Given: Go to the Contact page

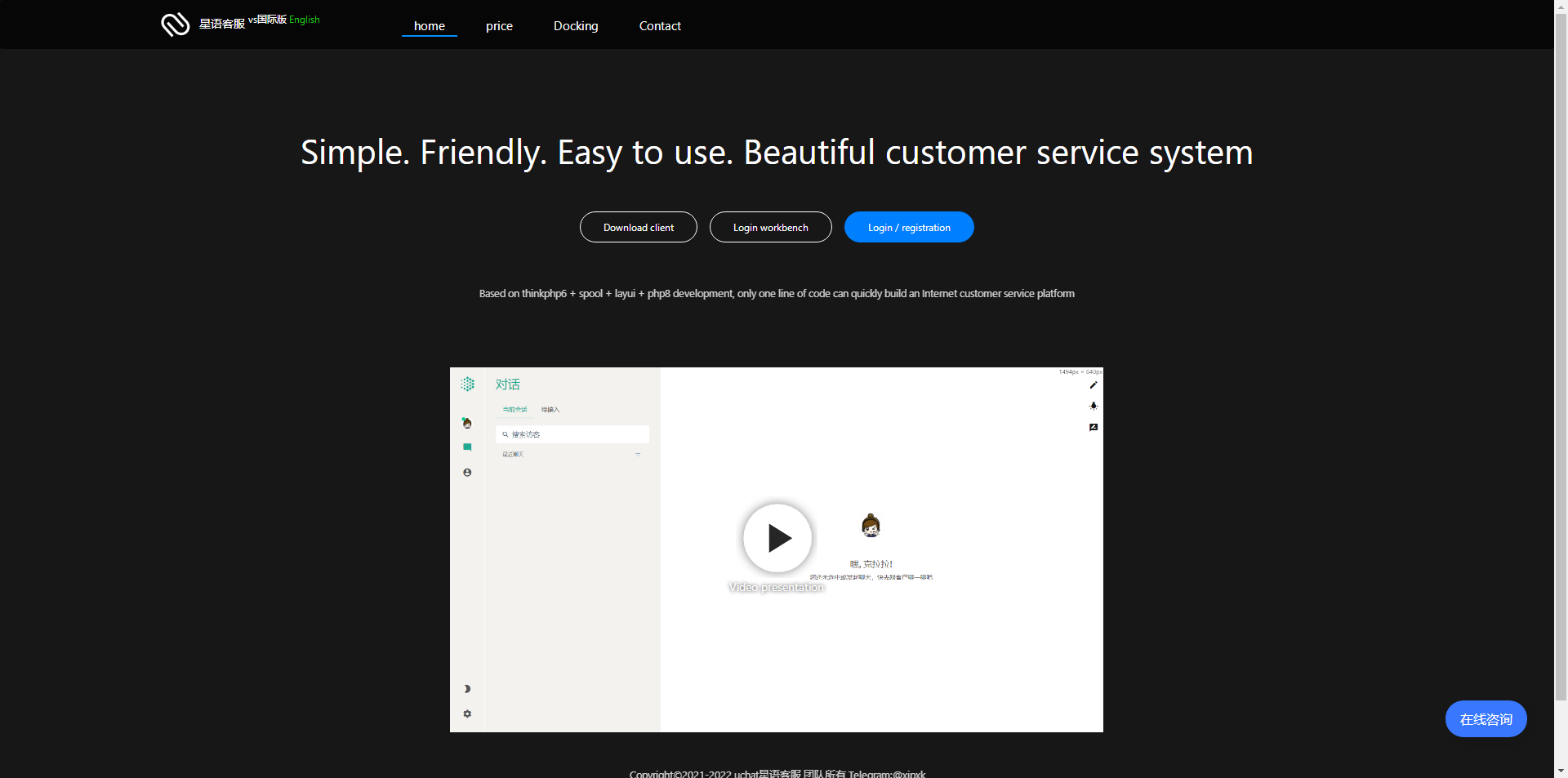Looking at the screenshot, I should tap(660, 26).
